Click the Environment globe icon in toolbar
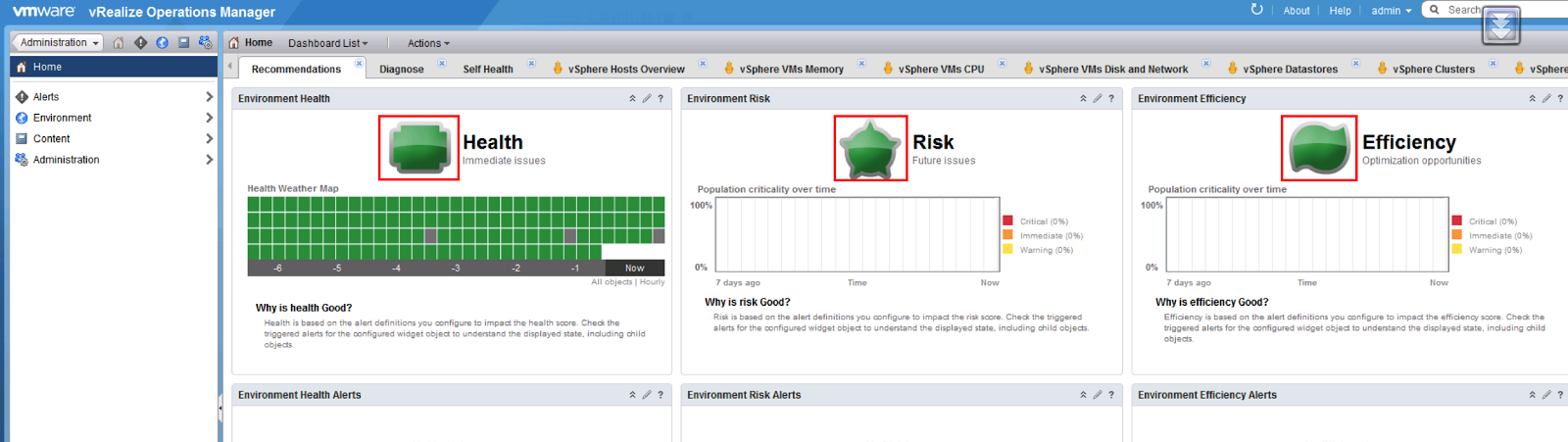1568x442 pixels. tap(162, 43)
